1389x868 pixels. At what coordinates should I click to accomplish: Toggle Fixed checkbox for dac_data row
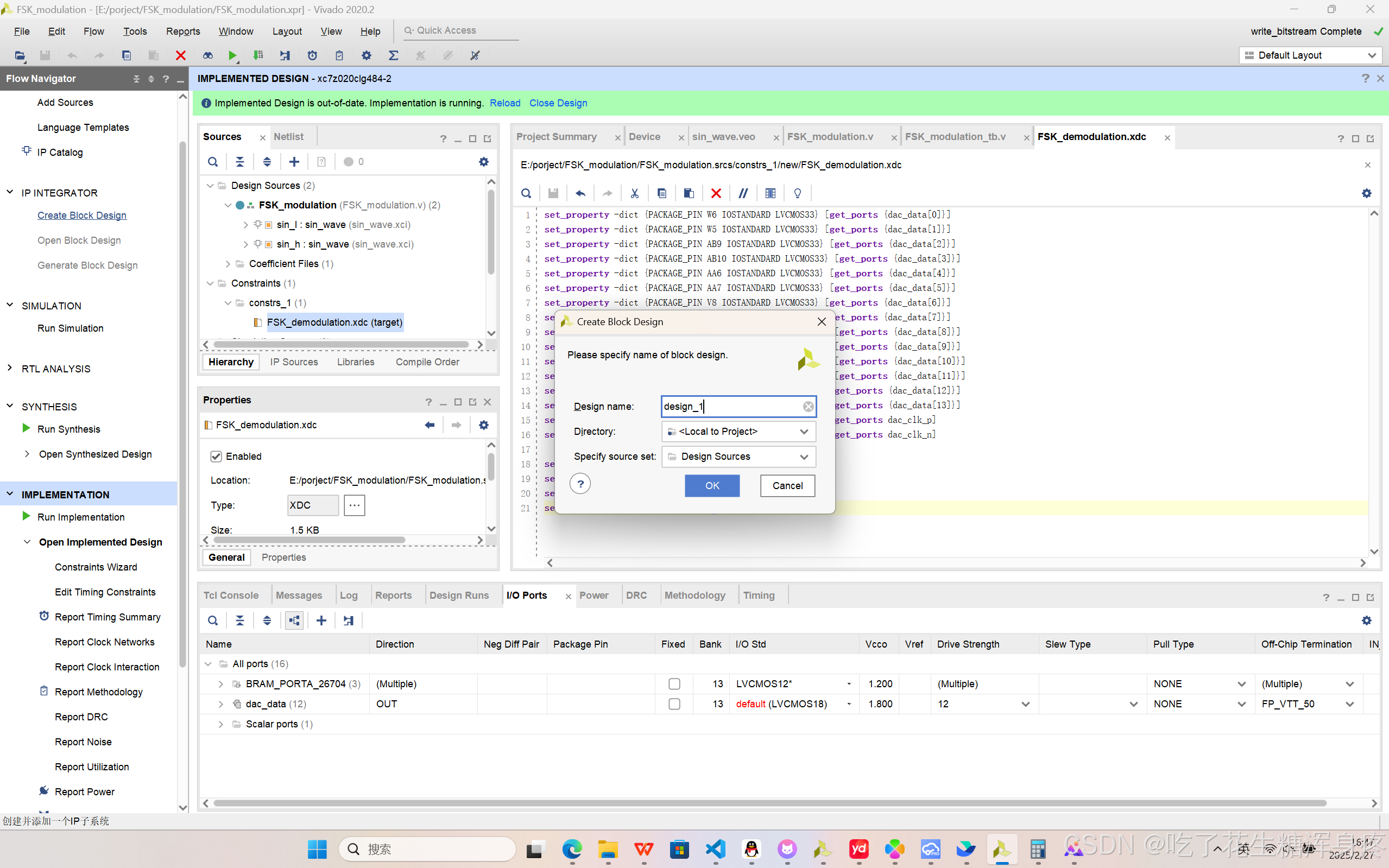[674, 704]
